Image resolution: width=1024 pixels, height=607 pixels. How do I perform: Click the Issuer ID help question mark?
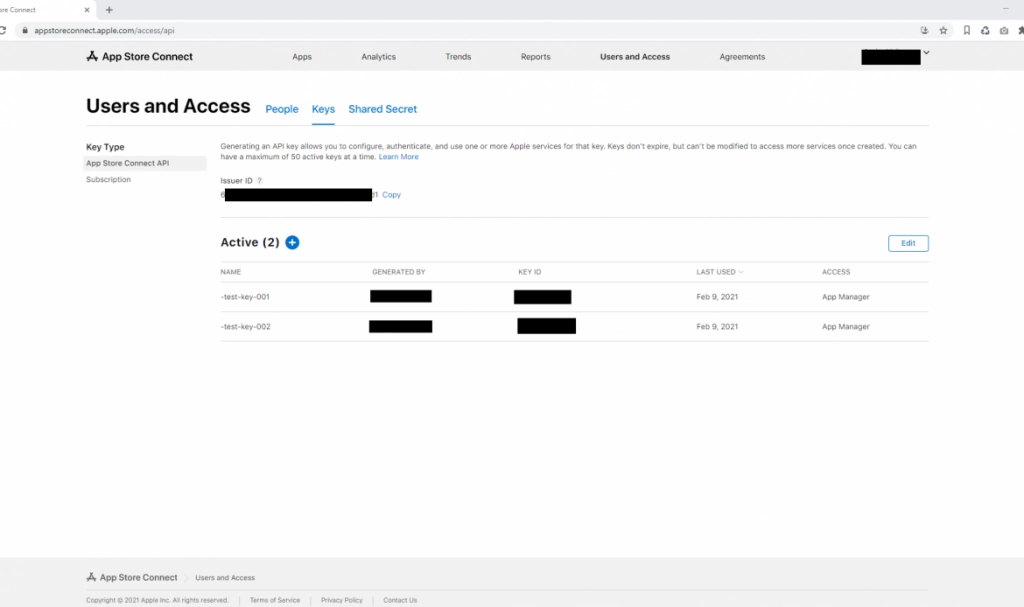pos(259,181)
